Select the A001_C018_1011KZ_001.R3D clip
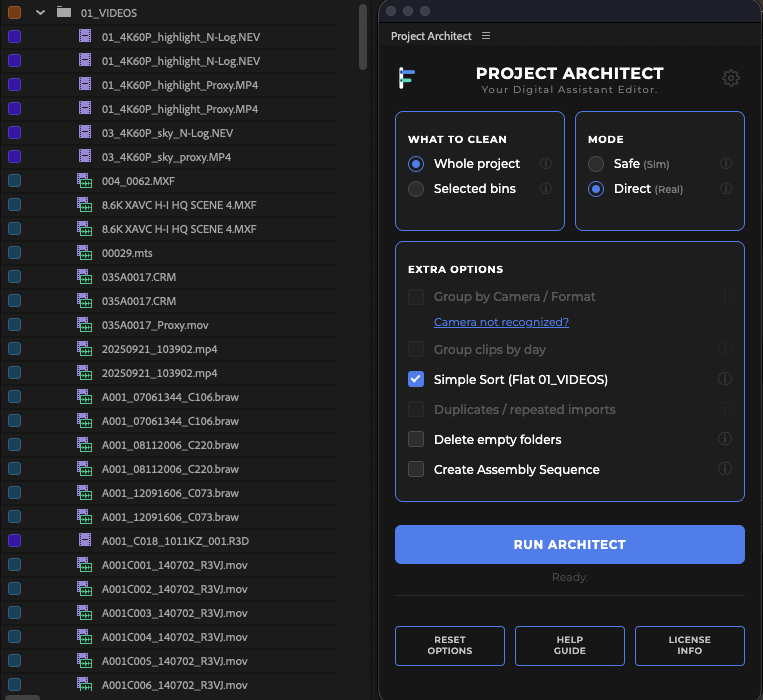Viewport: 763px width, 700px height. tap(175, 541)
